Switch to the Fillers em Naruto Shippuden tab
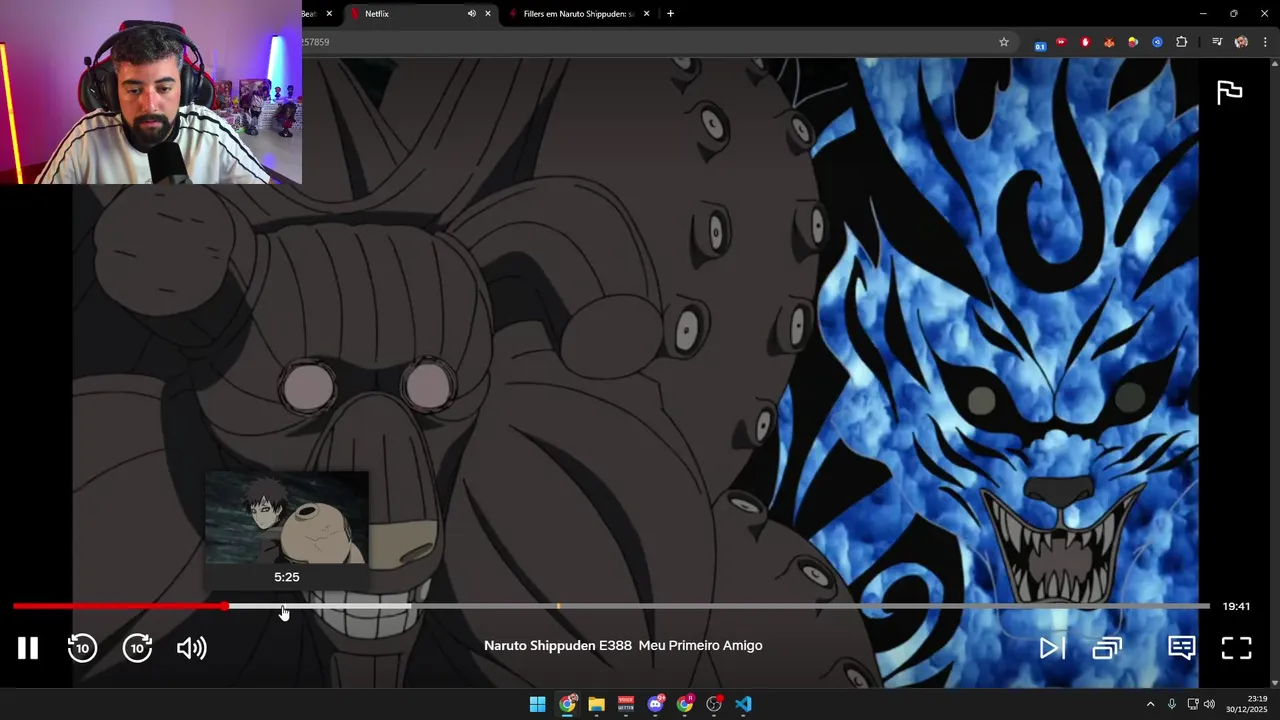1280x720 pixels. tap(578, 14)
